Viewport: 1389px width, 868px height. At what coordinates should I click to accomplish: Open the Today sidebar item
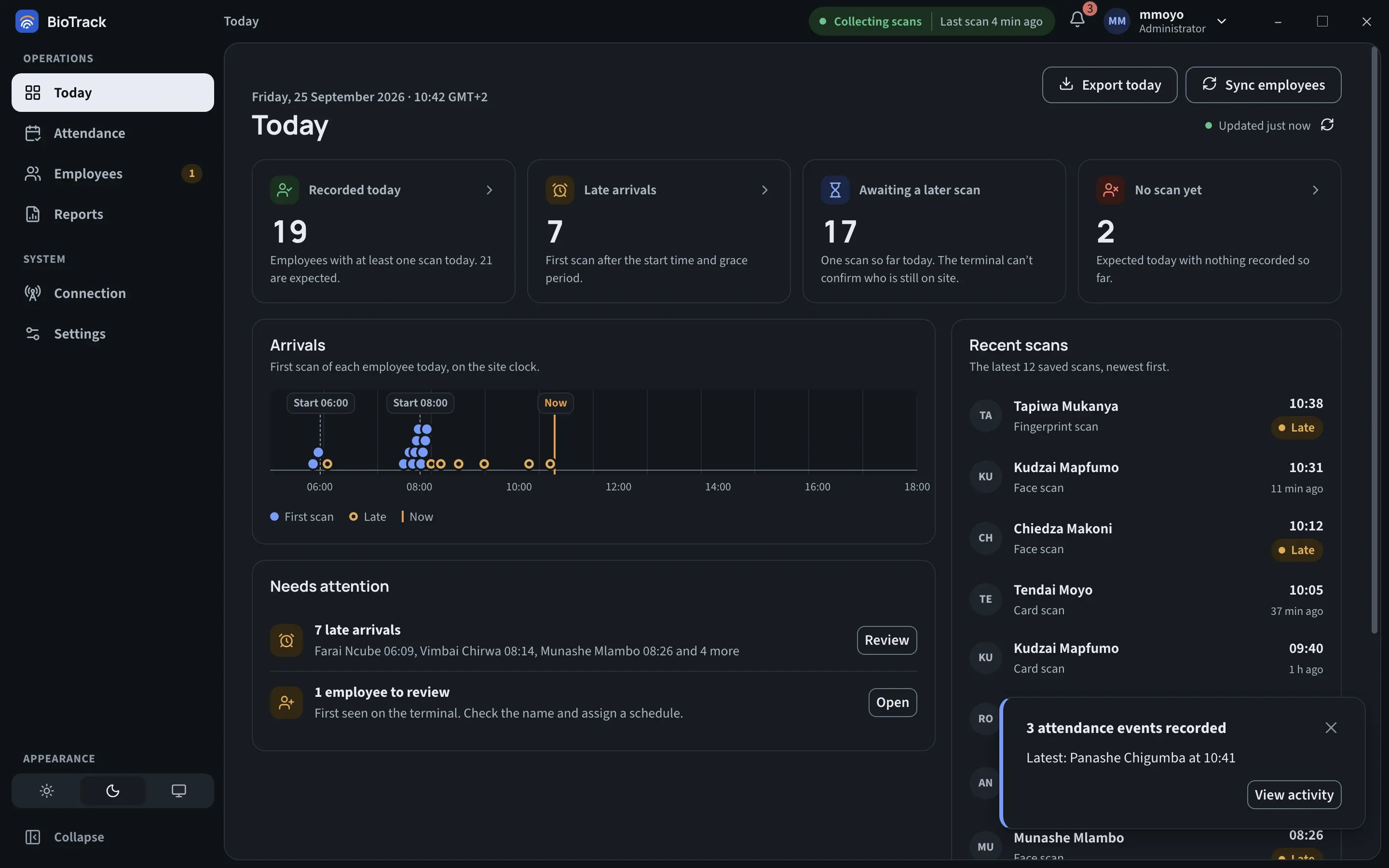tap(112, 93)
